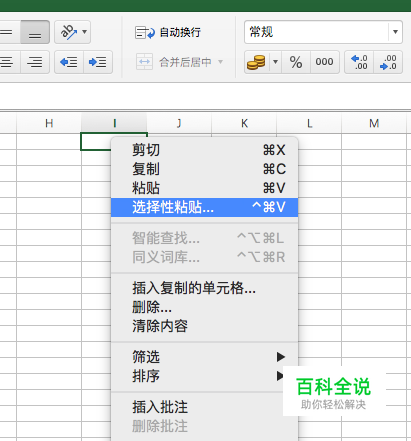
Task: Apply currency format coins icon
Action: [256, 62]
